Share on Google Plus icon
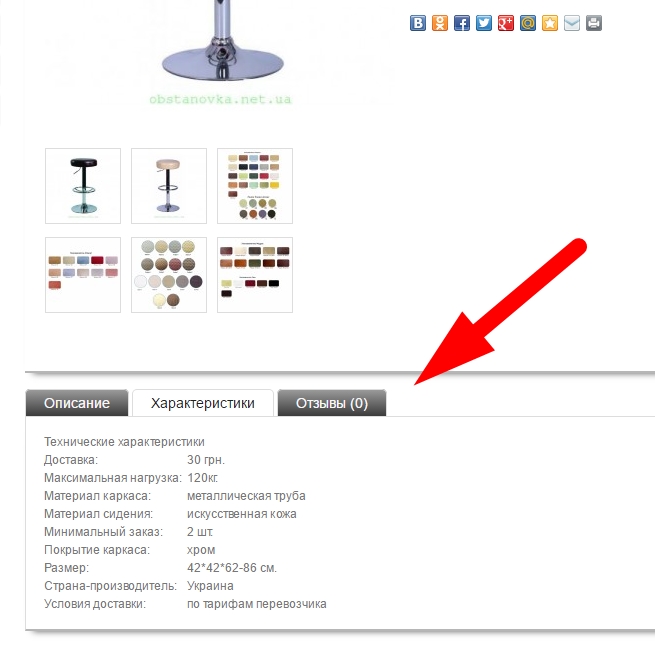This screenshot has width=655, height=645. [x=506, y=23]
